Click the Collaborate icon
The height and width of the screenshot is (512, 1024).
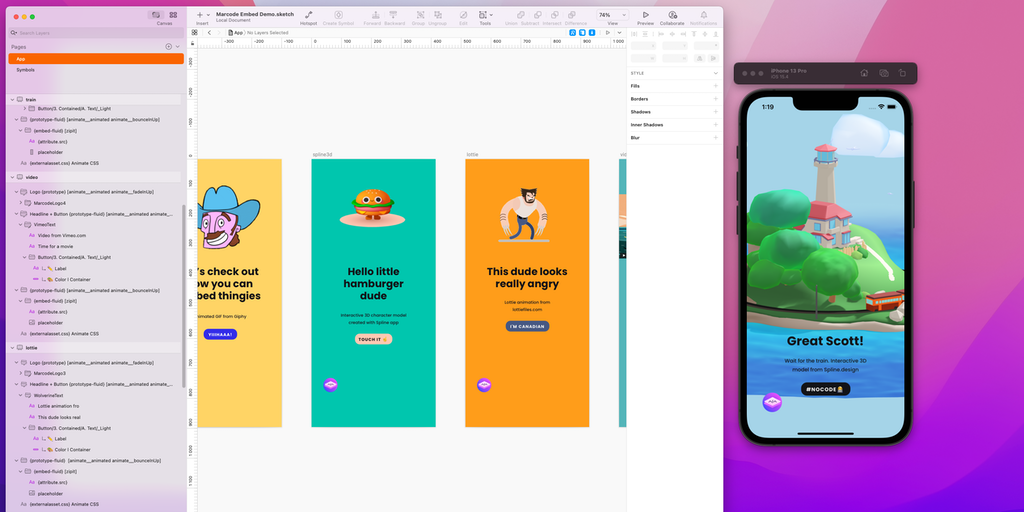pyautogui.click(x=672, y=15)
